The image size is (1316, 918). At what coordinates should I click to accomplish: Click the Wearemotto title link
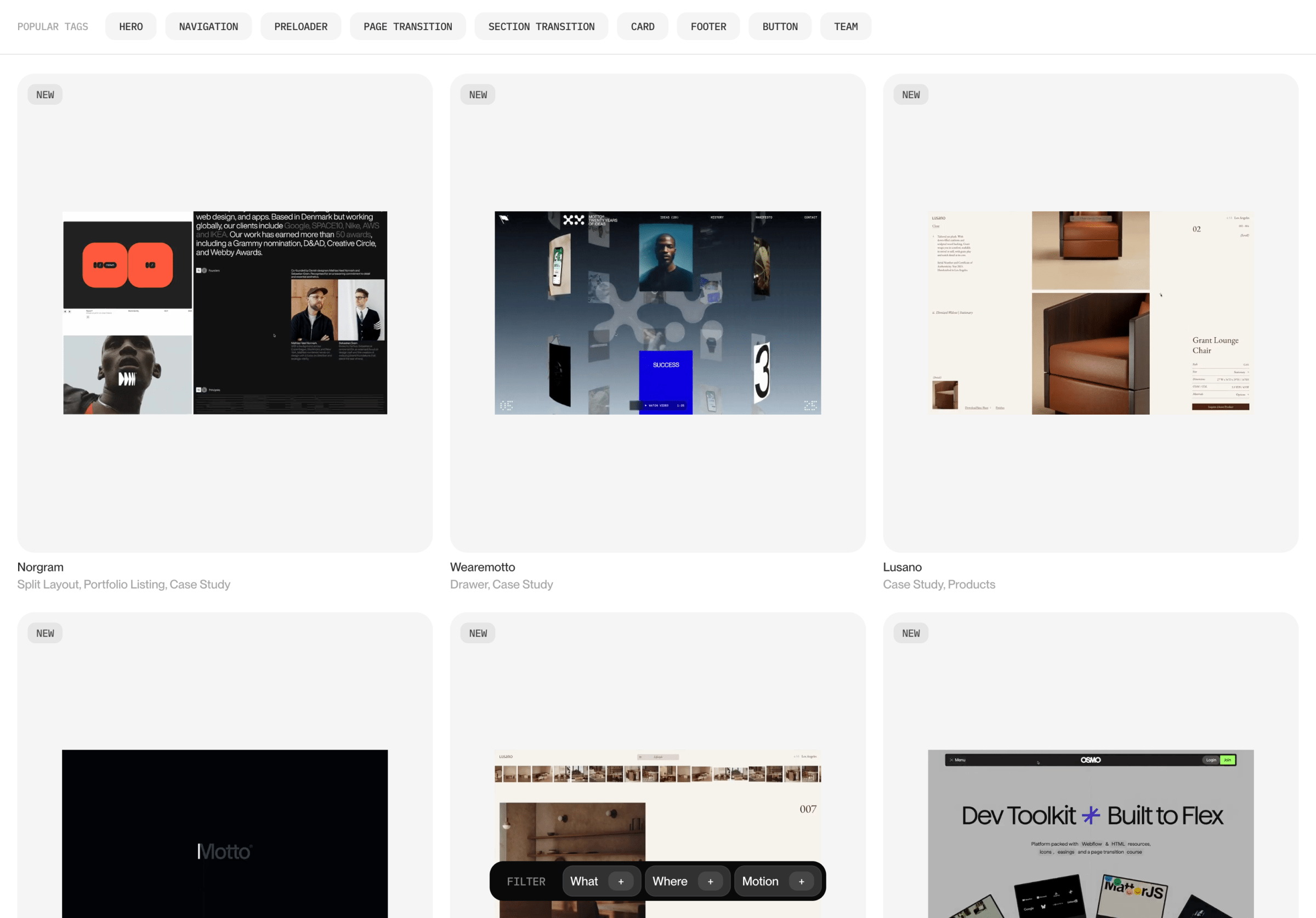[x=482, y=567]
